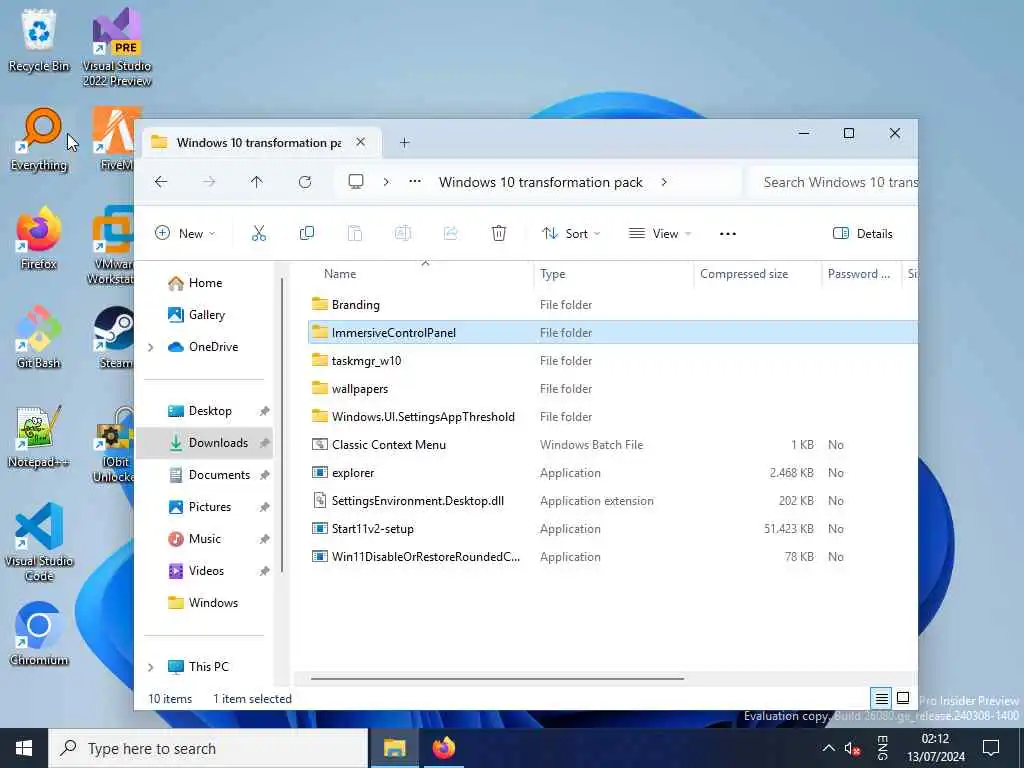Click the Windows Start button
The height and width of the screenshot is (768, 1024).
(x=24, y=748)
